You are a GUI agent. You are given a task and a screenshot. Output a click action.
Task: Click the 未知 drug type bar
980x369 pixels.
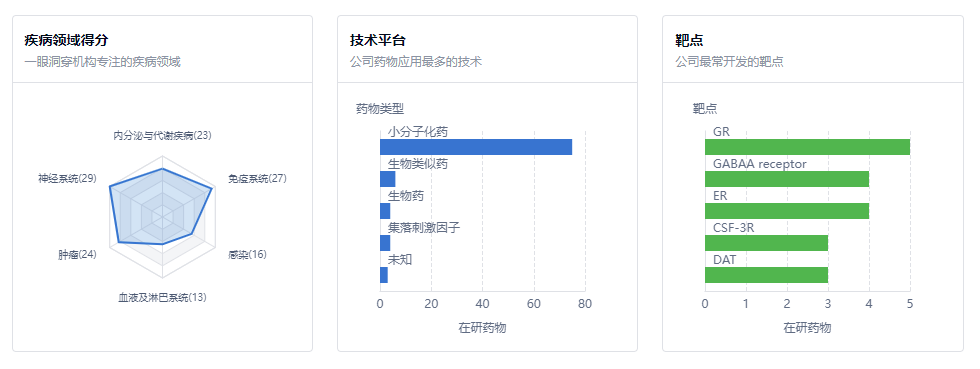(384, 275)
